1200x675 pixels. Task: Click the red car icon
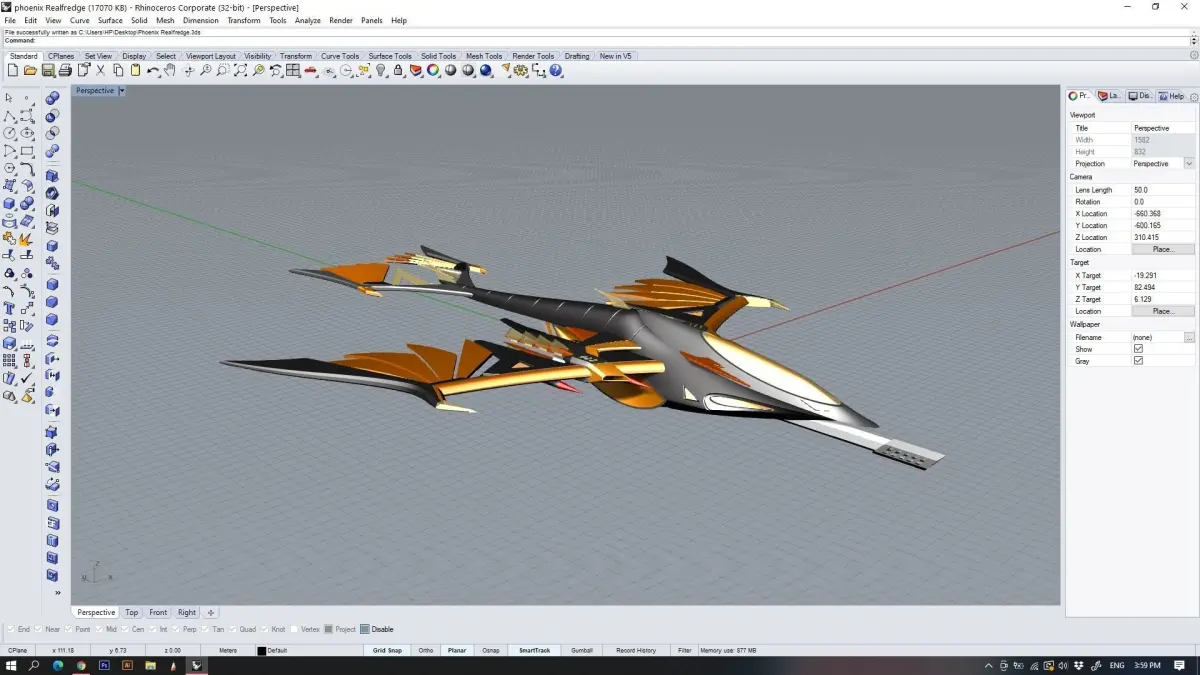[x=311, y=71]
